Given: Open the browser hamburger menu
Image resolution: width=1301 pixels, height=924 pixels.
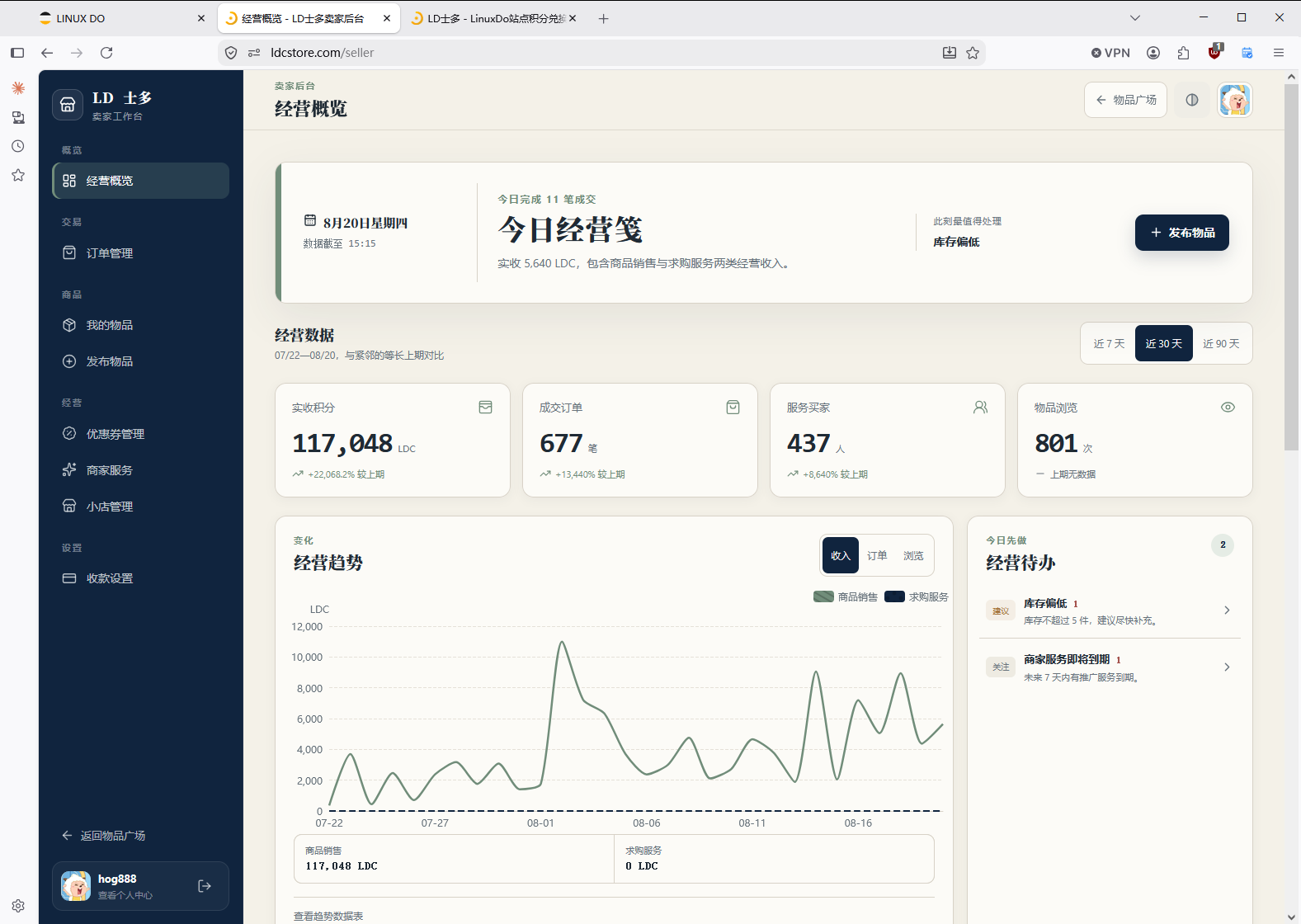Looking at the screenshot, I should point(1279,53).
